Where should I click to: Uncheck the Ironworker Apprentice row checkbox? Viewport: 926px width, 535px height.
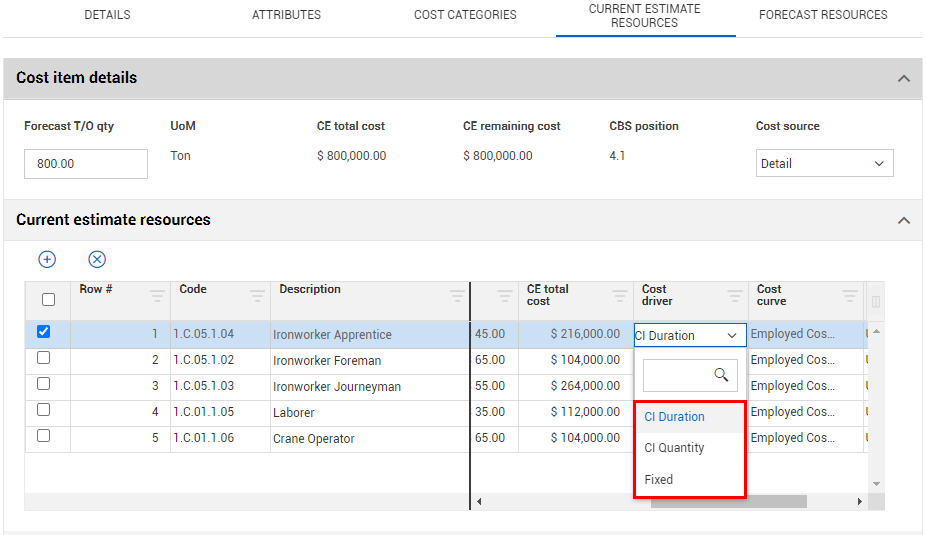pyautogui.click(x=44, y=332)
